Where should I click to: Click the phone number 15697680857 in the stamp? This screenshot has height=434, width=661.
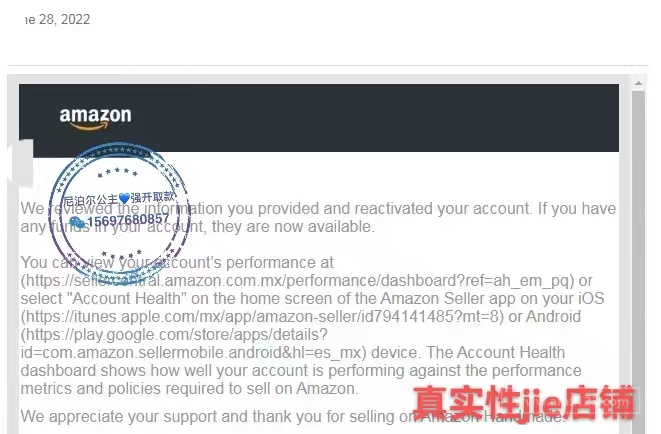(128, 220)
